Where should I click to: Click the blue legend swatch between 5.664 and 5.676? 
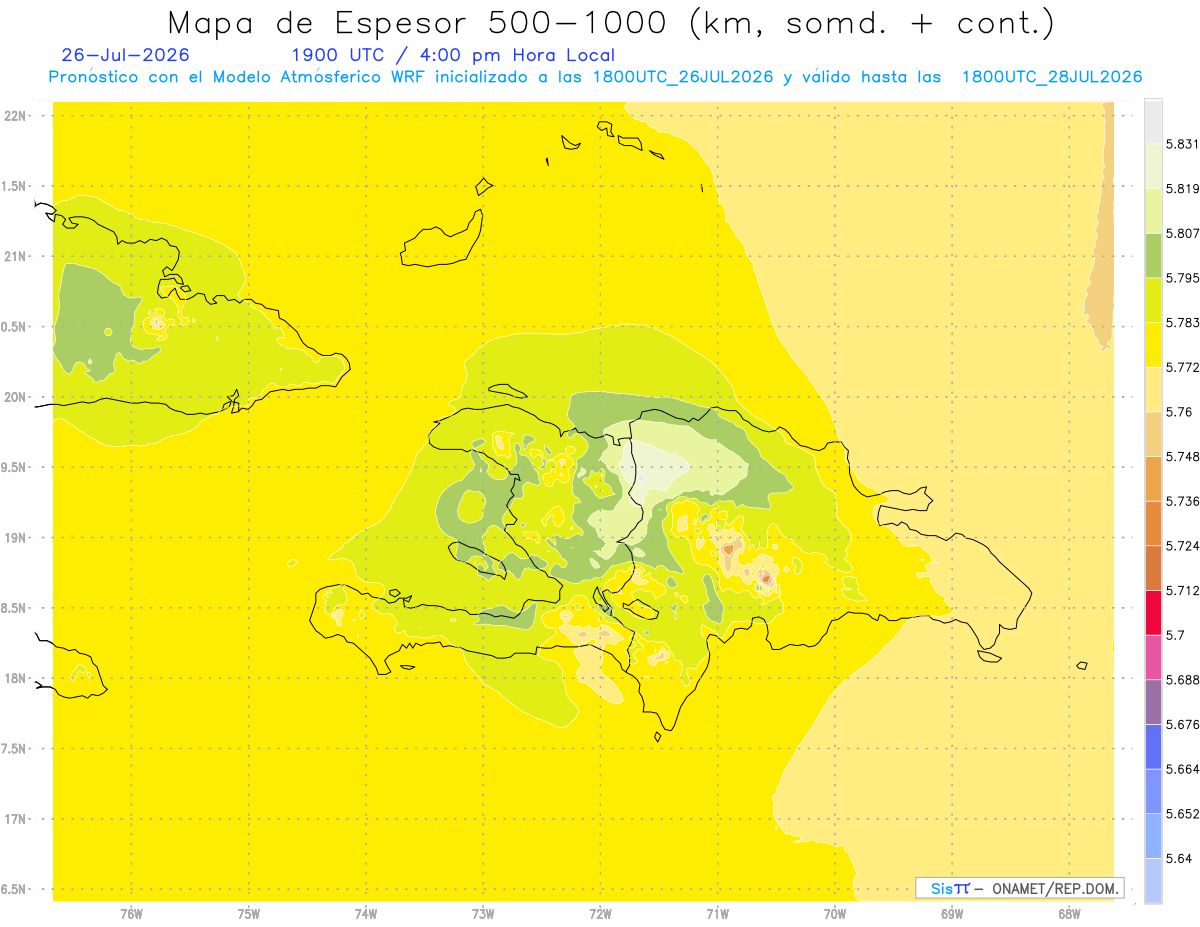tap(1153, 746)
